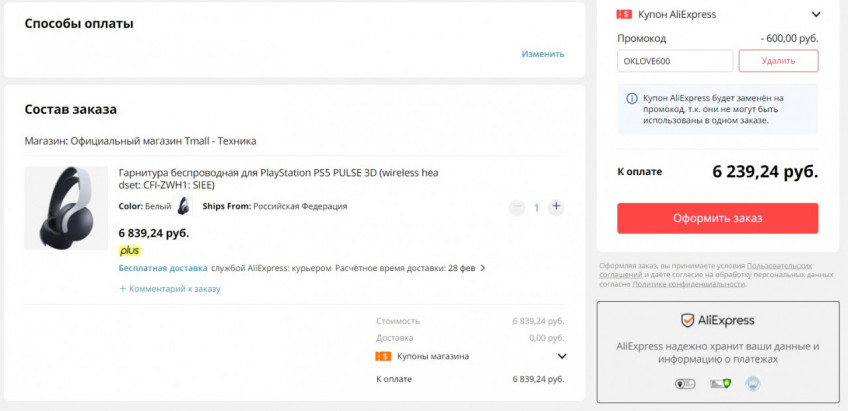Click the PULSE 3D headset thumbnail
The height and width of the screenshot is (411, 848).
point(66,208)
